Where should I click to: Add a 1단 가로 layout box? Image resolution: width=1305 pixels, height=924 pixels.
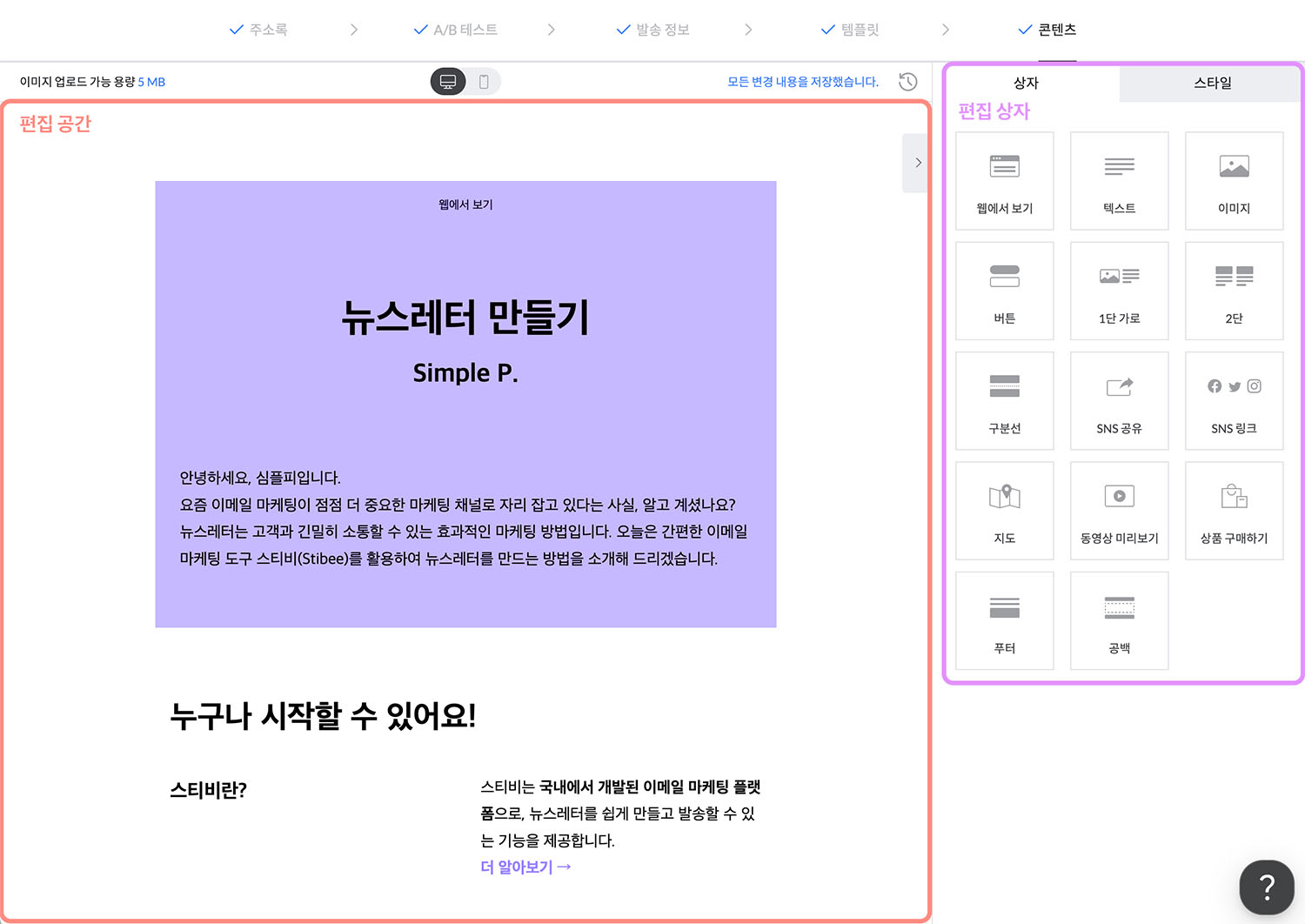[x=1119, y=291]
